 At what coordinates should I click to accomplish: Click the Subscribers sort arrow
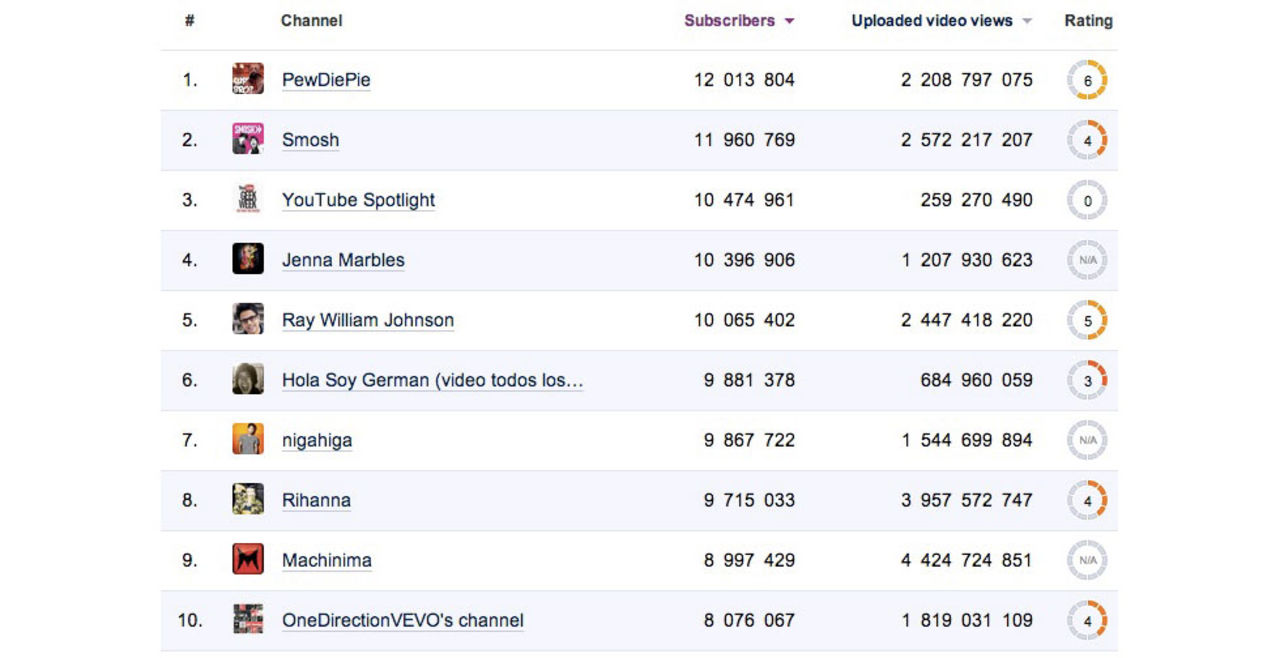(x=790, y=21)
